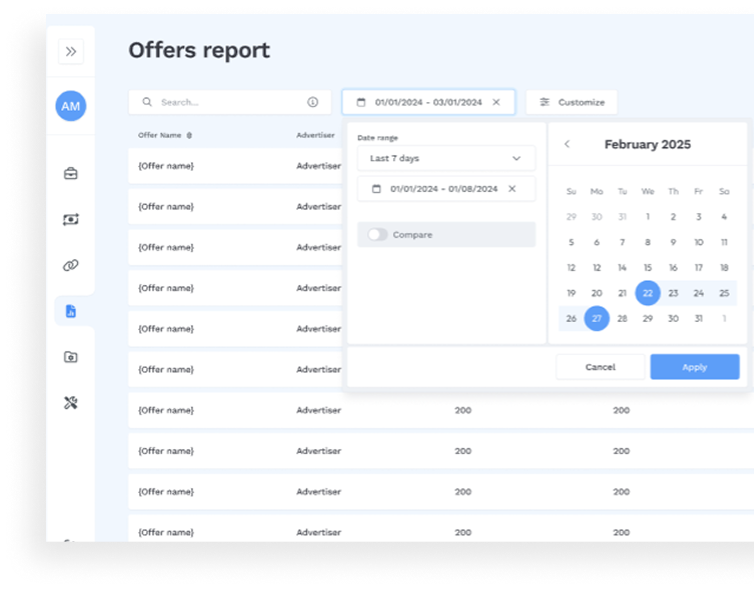The image size is (754, 591).
Task: Open the money/payments icon in sidebar
Action: point(71,220)
